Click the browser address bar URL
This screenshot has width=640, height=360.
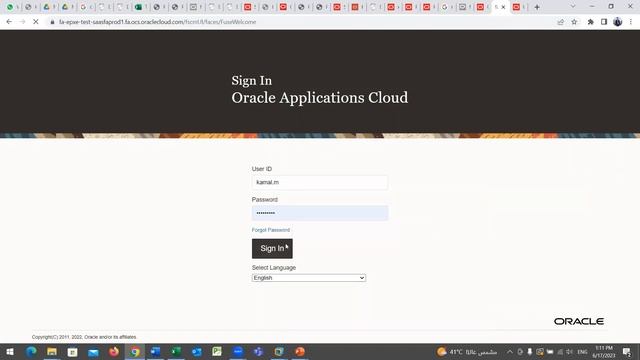click(x=158, y=22)
